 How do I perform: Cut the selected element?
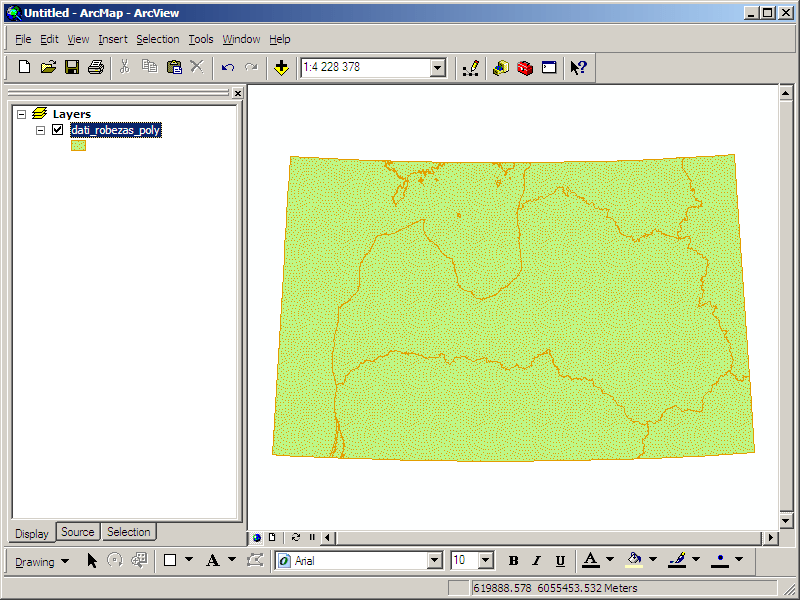click(x=124, y=67)
